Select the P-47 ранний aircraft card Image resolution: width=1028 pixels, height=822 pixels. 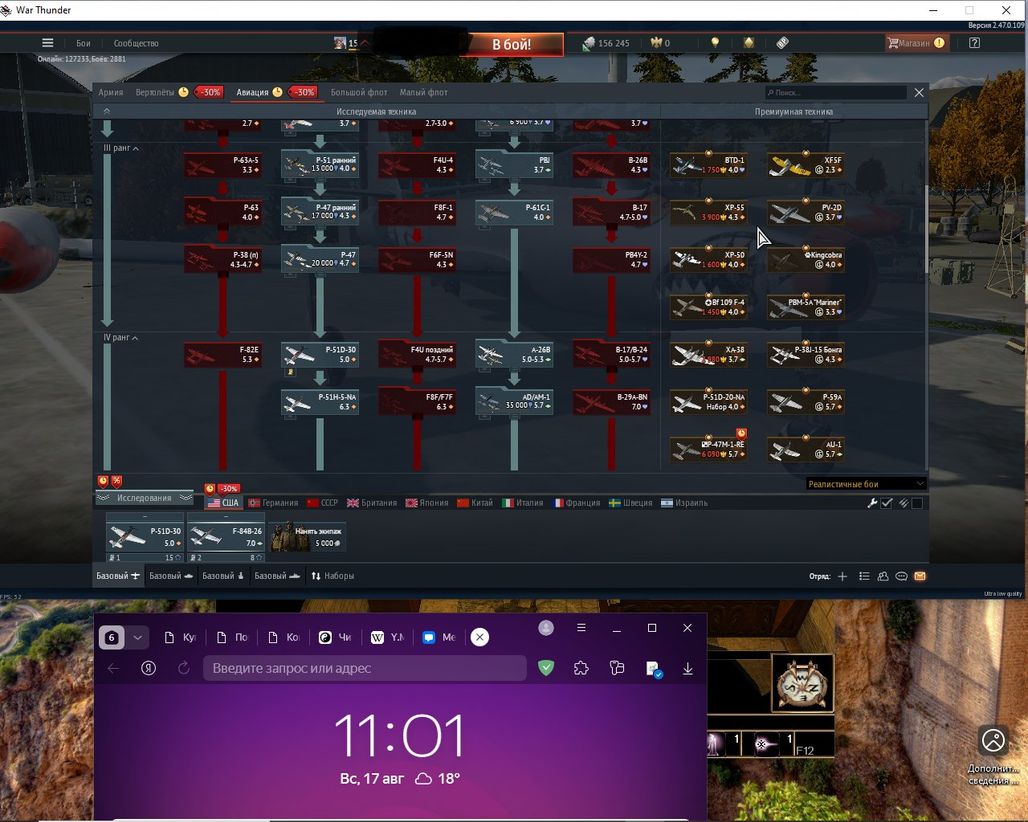pyautogui.click(x=320, y=211)
